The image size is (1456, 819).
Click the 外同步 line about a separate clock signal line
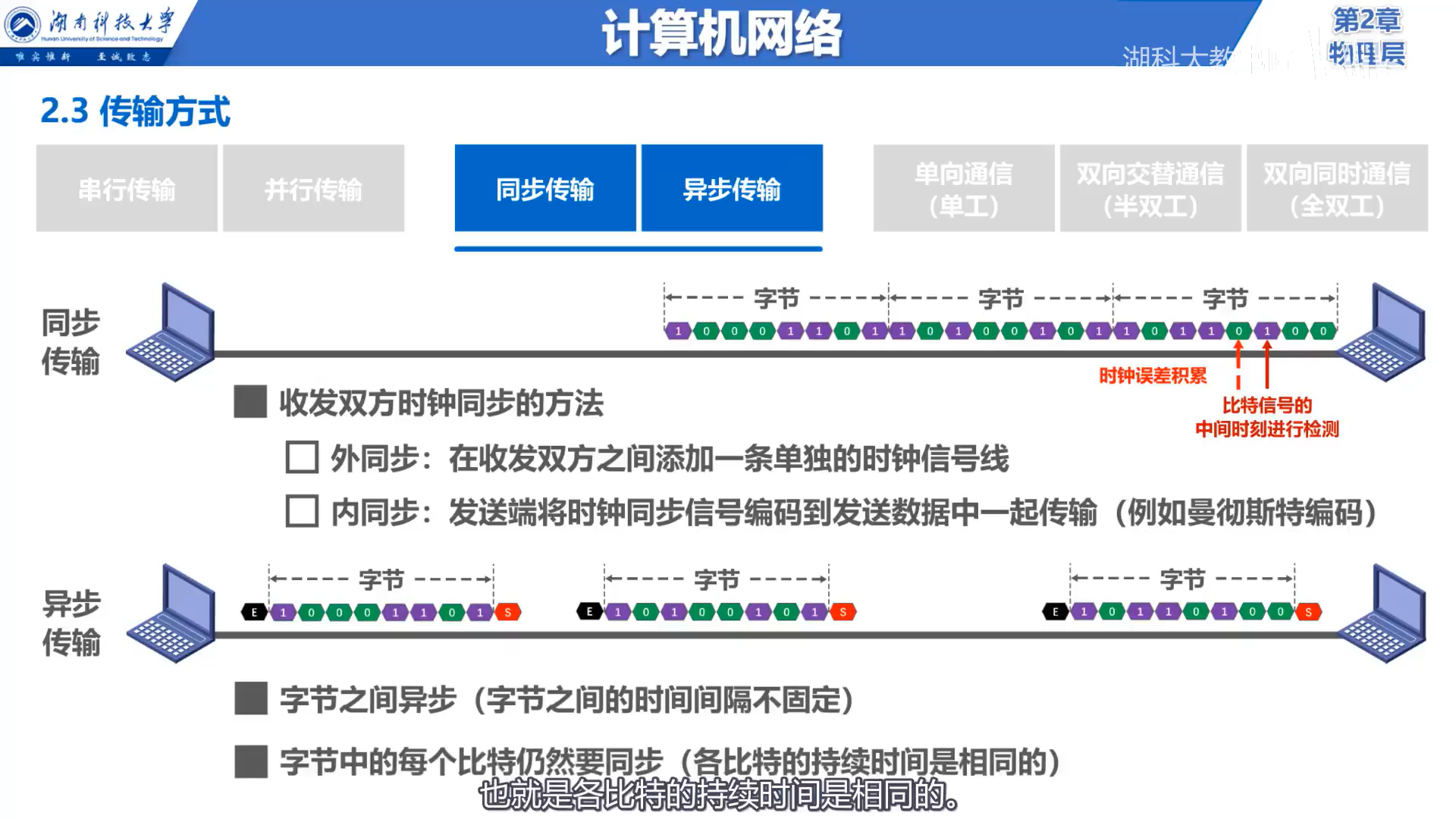point(670,459)
